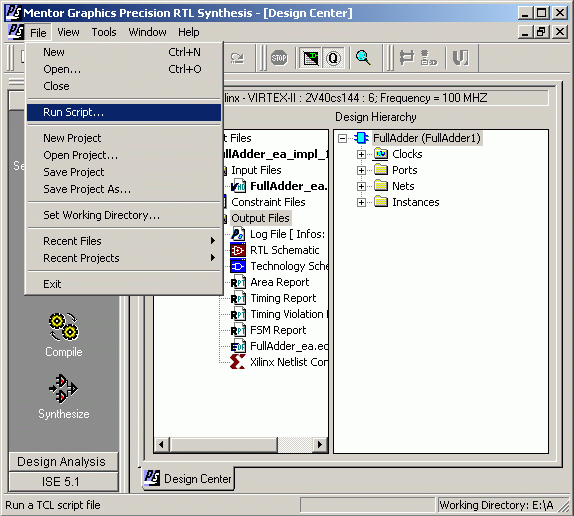This screenshot has width=574, height=516.
Task: Open the FSM Report icon
Action: pyautogui.click(x=238, y=330)
